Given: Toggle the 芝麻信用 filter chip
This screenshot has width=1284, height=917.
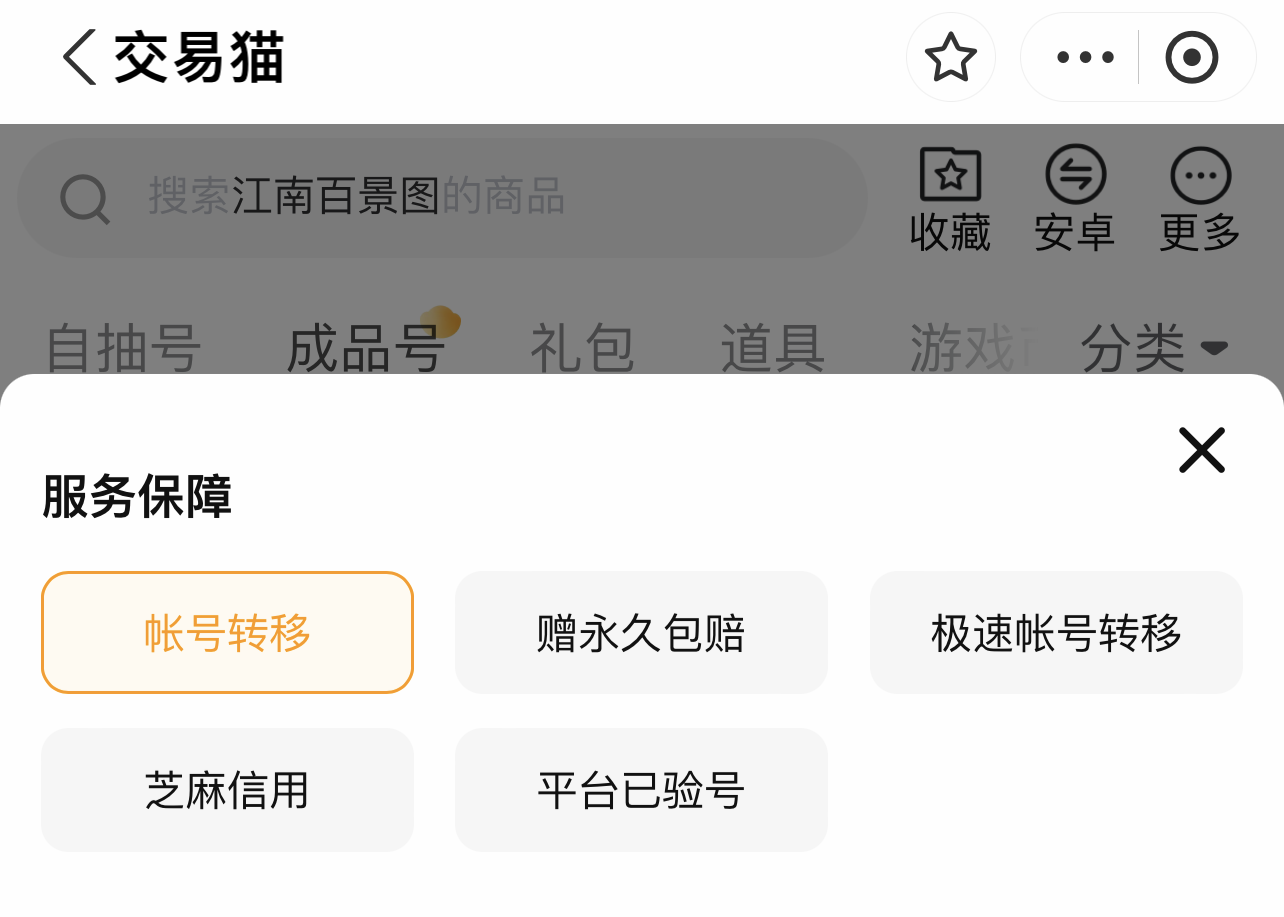Looking at the screenshot, I should point(227,790).
